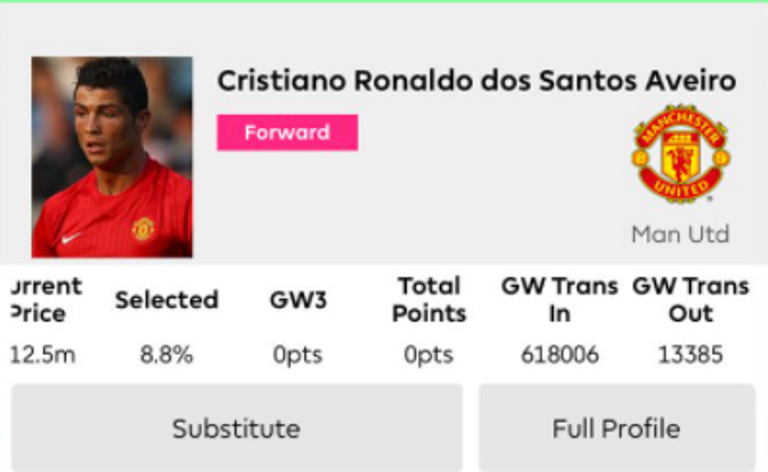Select the 618006 transfers in figure

560,355
